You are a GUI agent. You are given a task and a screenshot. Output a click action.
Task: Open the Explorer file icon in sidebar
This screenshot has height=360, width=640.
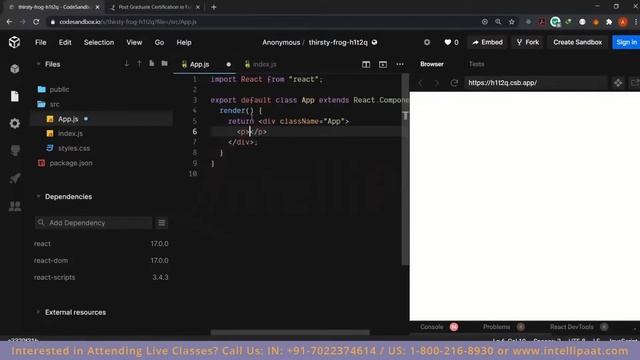[15, 96]
